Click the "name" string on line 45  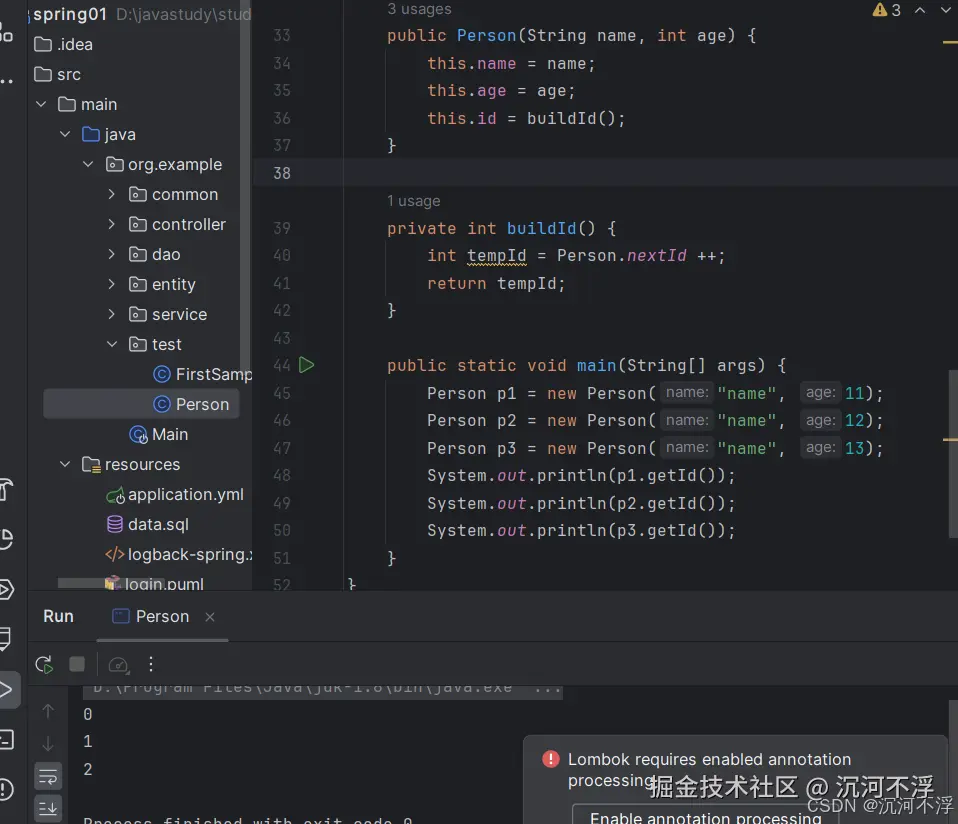click(747, 393)
